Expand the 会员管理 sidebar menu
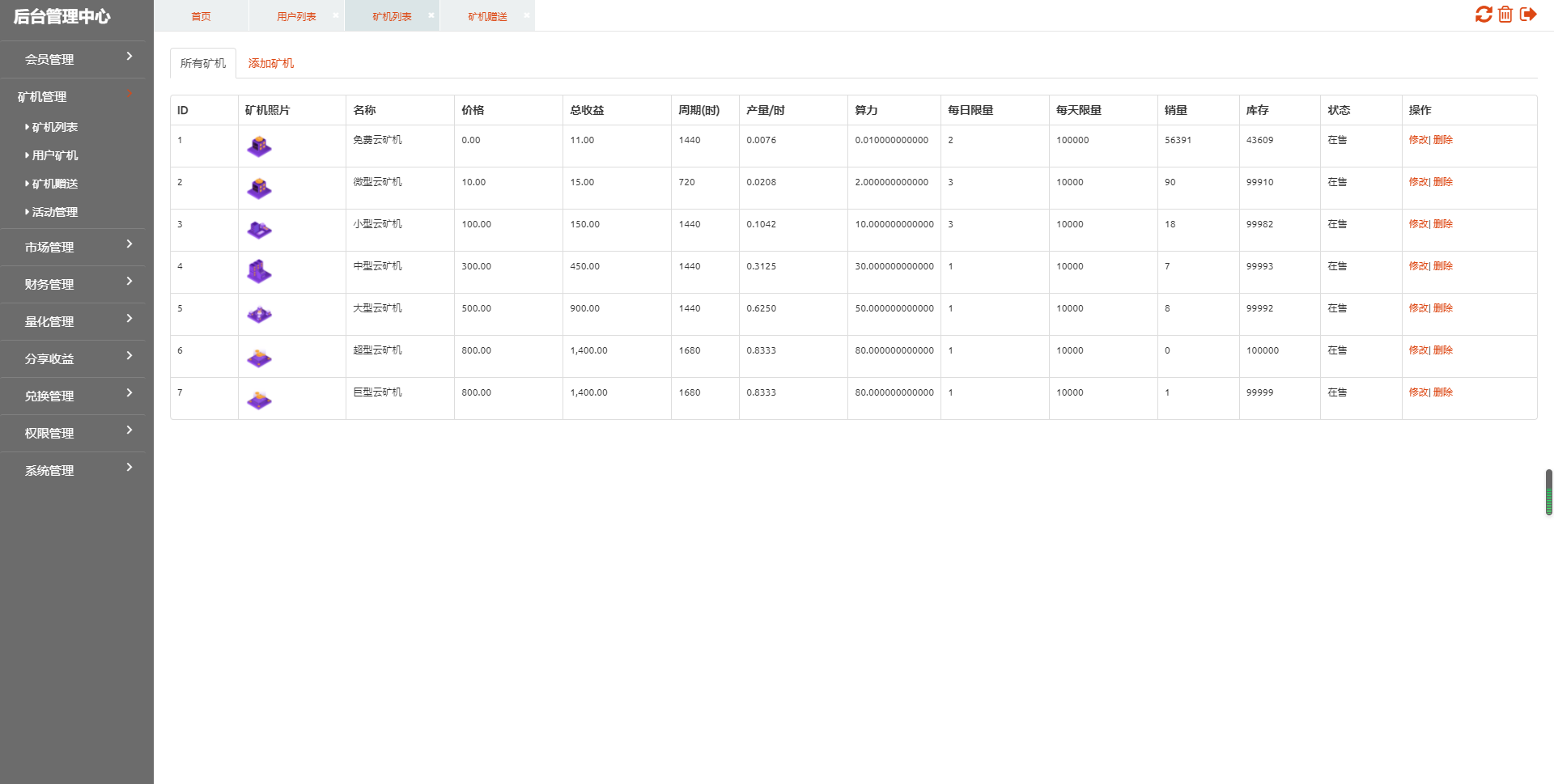Screen dimensions: 1554x784 [x=73, y=59]
